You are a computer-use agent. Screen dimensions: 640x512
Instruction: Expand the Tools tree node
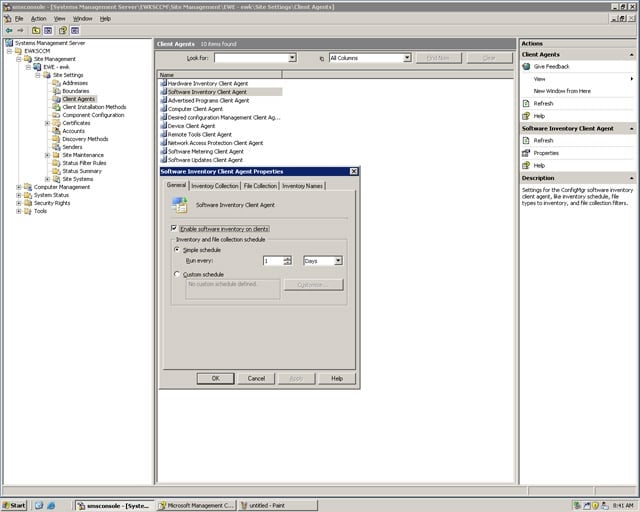[x=19, y=211]
